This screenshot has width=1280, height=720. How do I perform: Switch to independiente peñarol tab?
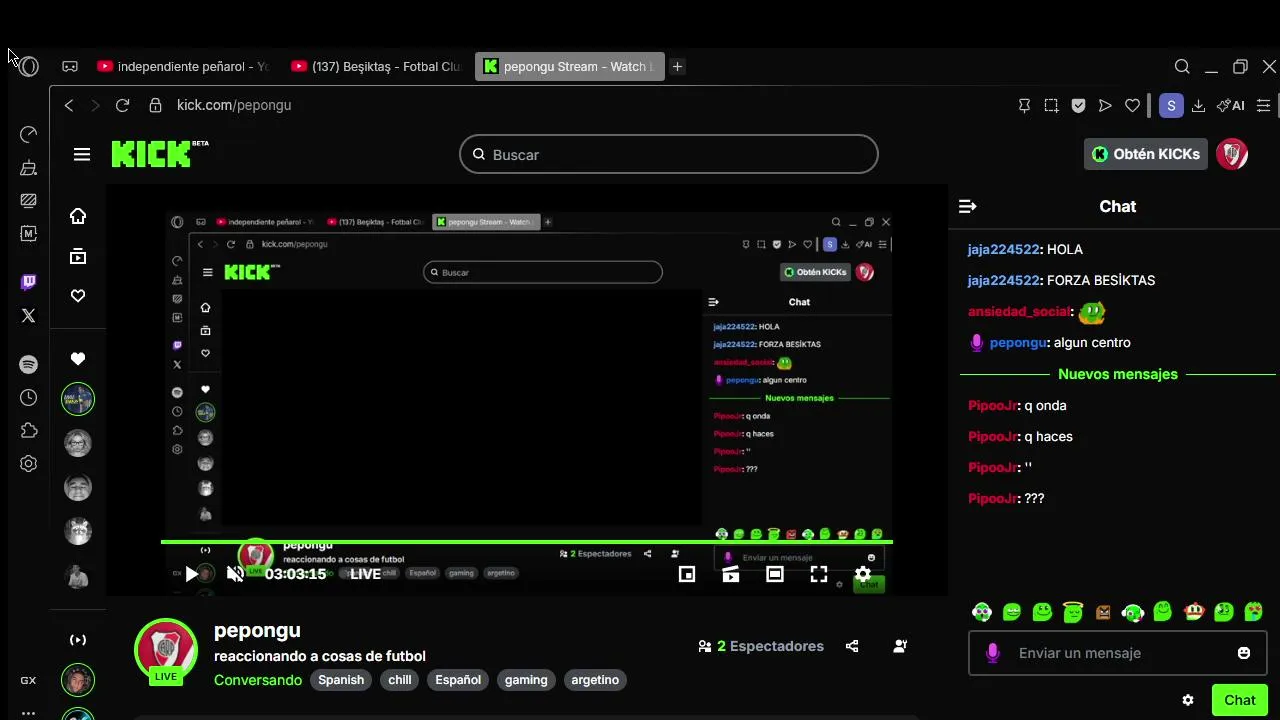183,67
